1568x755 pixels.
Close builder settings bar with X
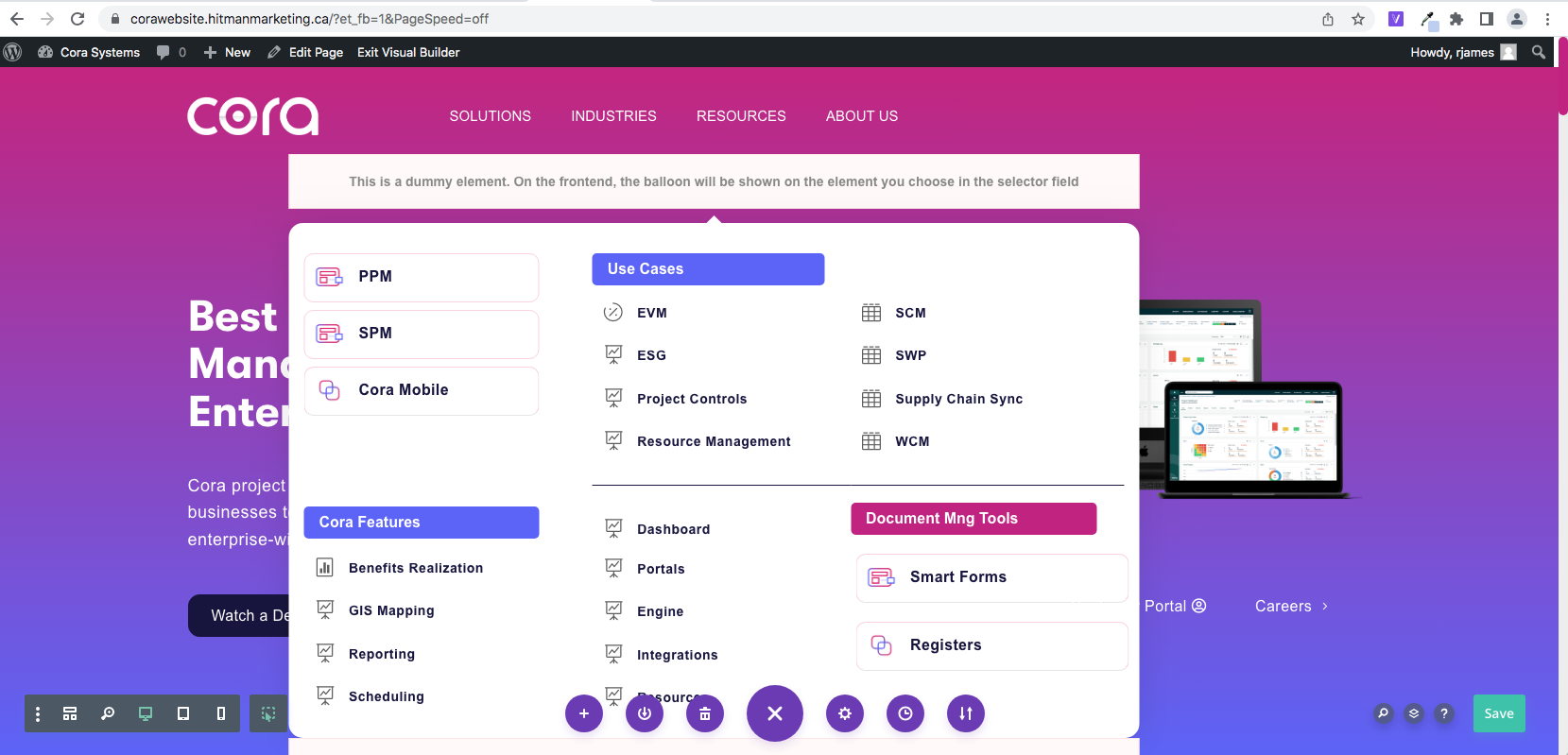click(775, 713)
